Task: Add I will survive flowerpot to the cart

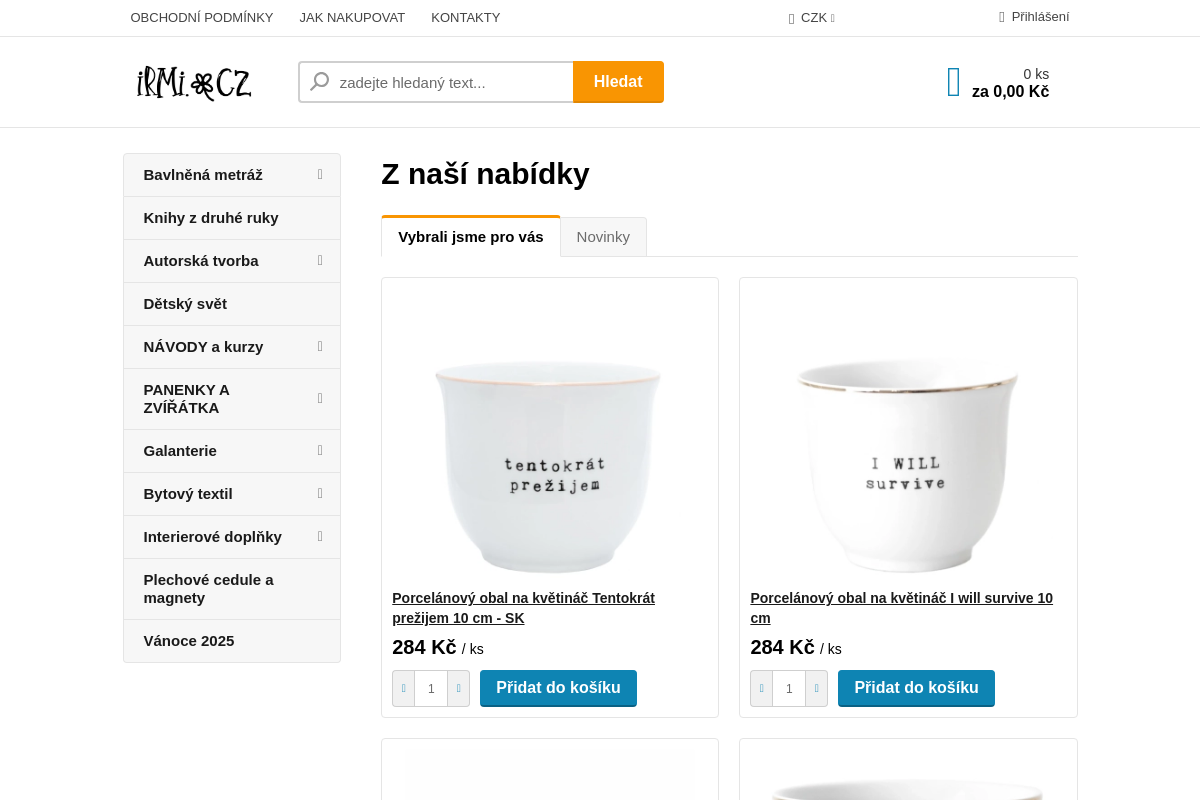Action: coord(916,688)
